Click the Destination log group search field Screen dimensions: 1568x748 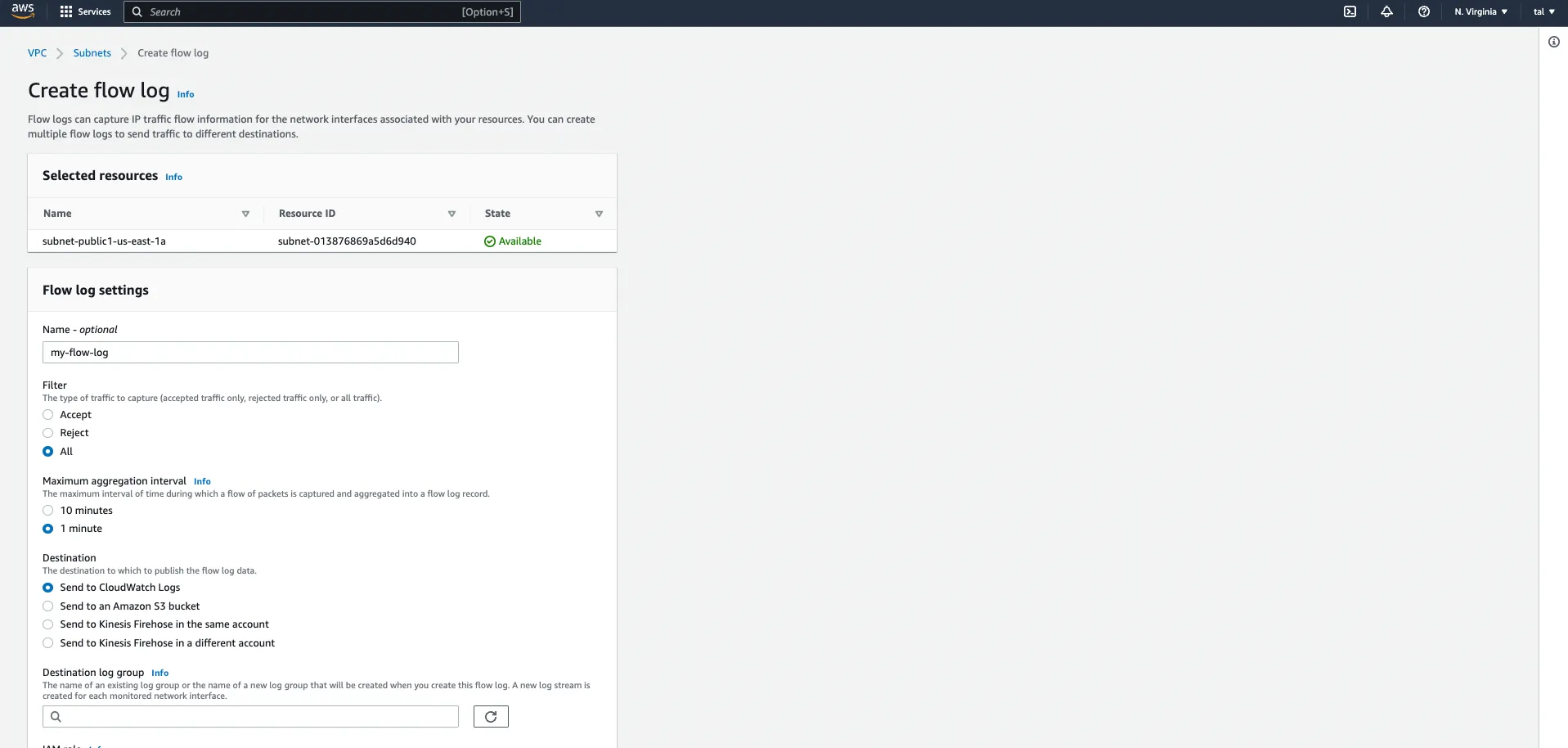coord(250,717)
